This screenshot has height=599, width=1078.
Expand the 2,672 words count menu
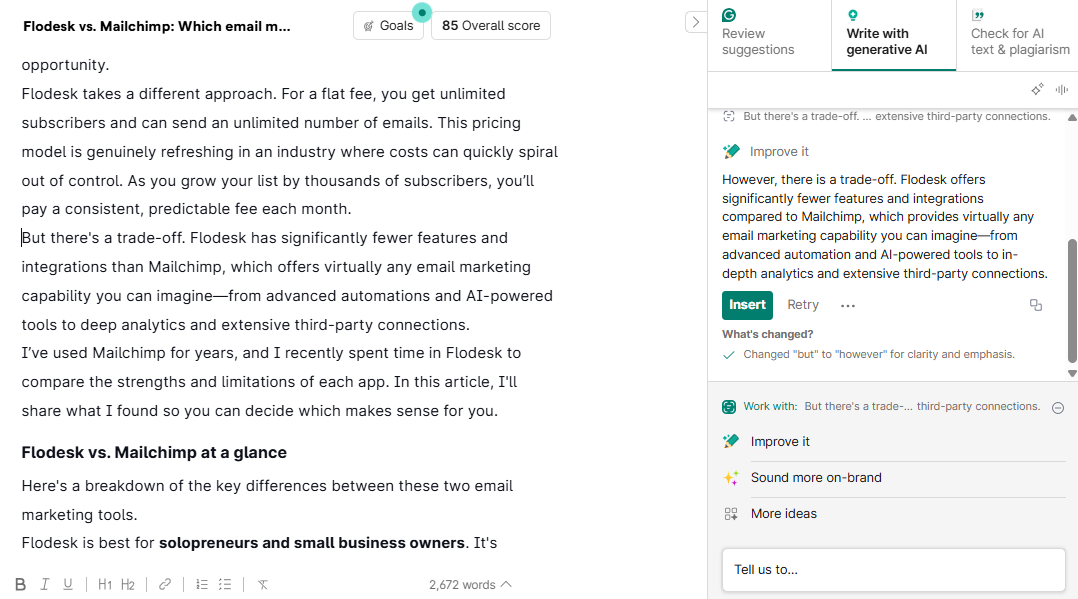click(470, 585)
